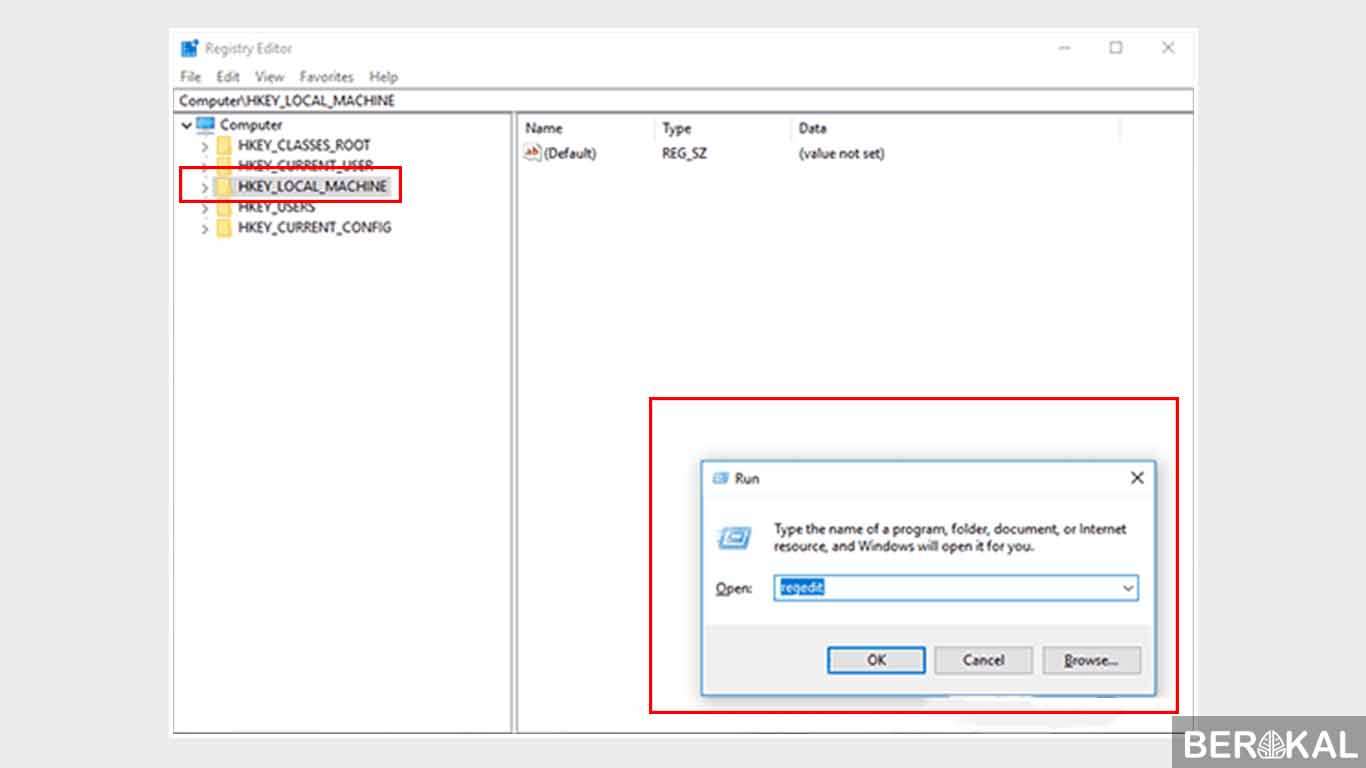1366x768 pixels.
Task: Click the Computer node icon in tree
Action: (206, 125)
